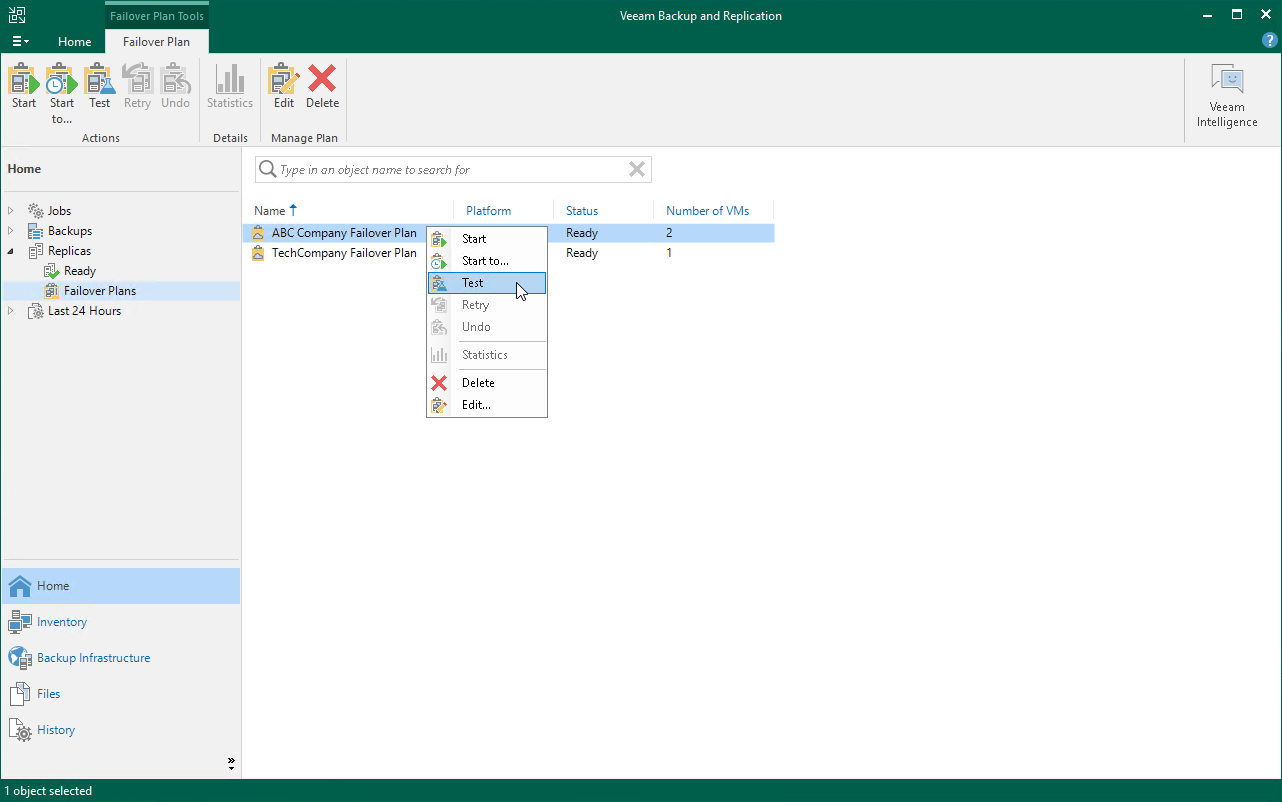Switch to the Backup Infrastructure view
This screenshot has height=802, width=1282.
coord(94,657)
